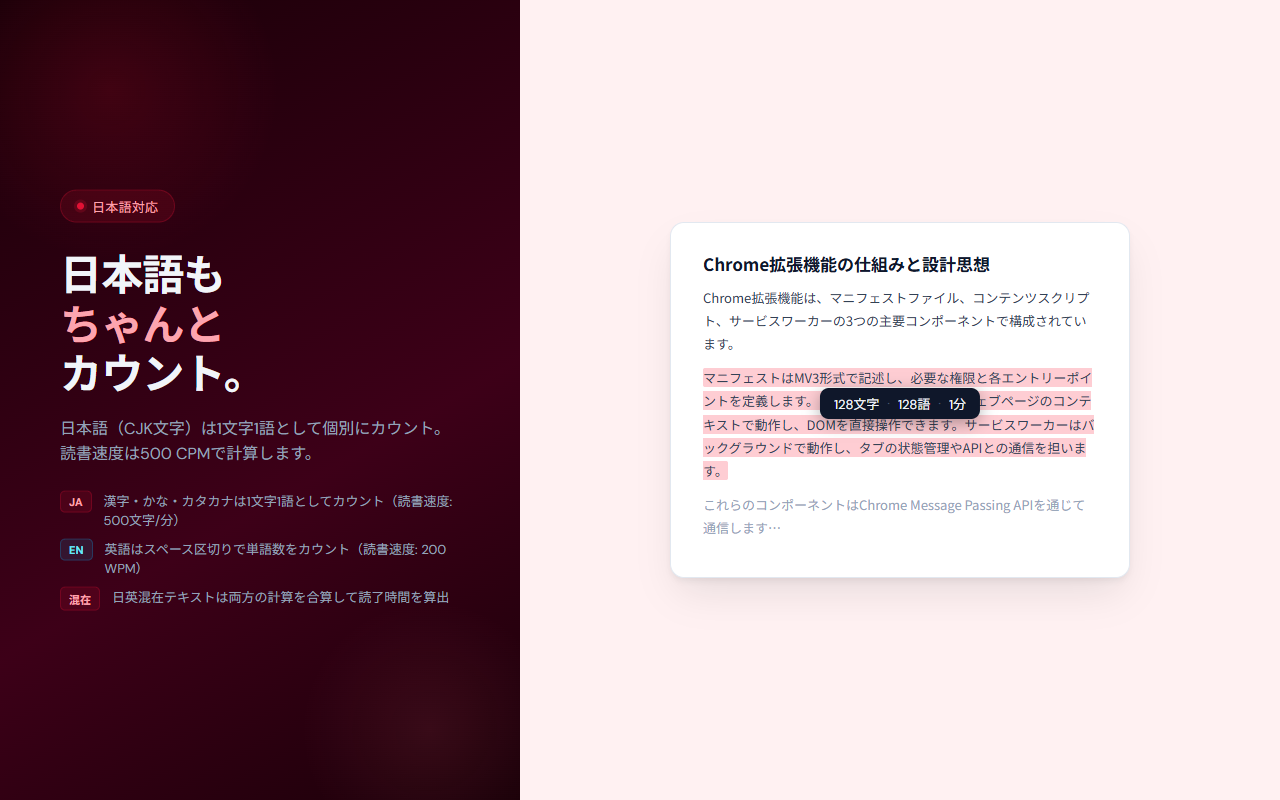Viewport: 1280px width, 800px height.
Task: Click the EN language tag
Action: 76,550
